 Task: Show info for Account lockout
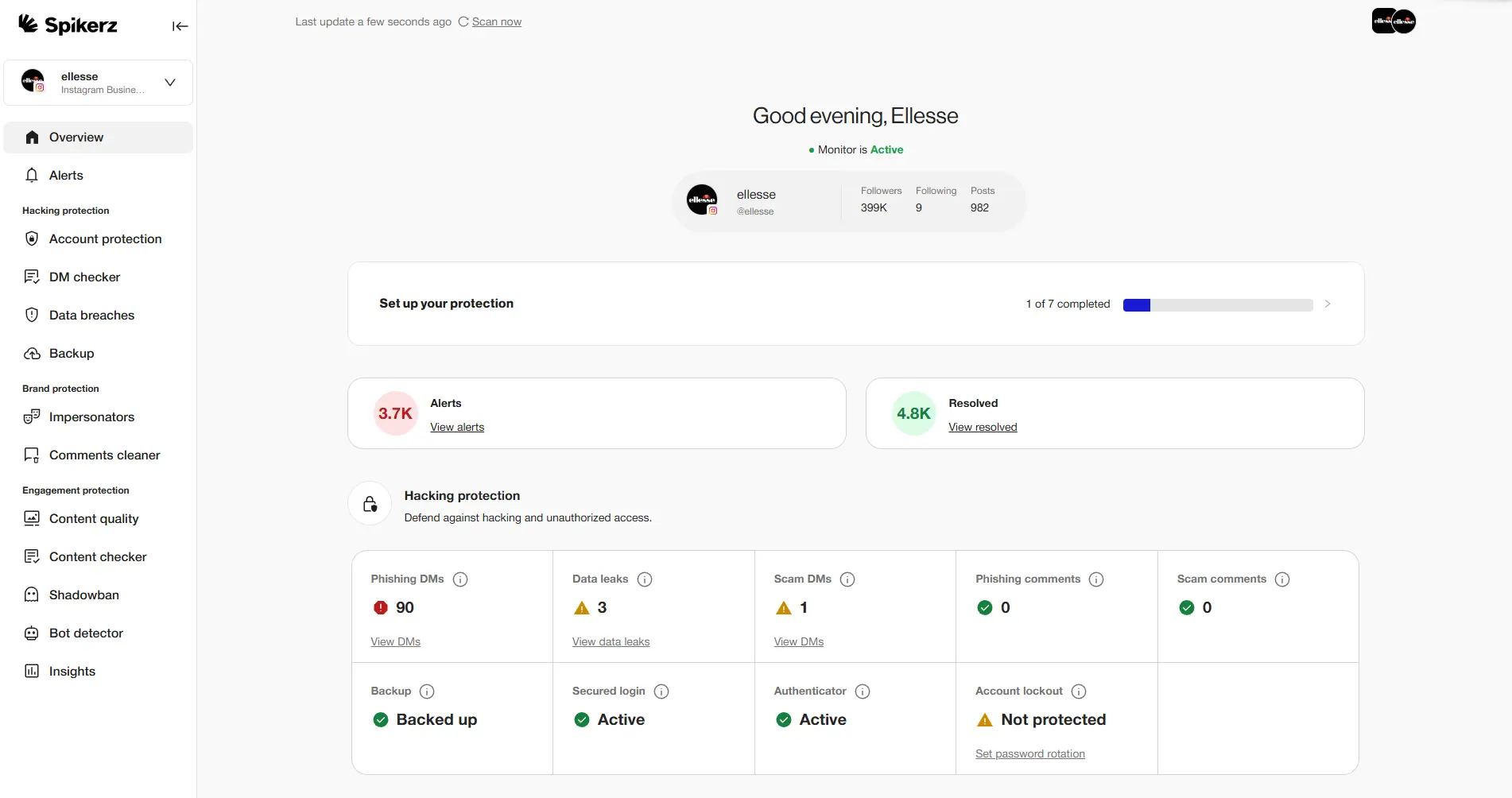click(x=1079, y=691)
